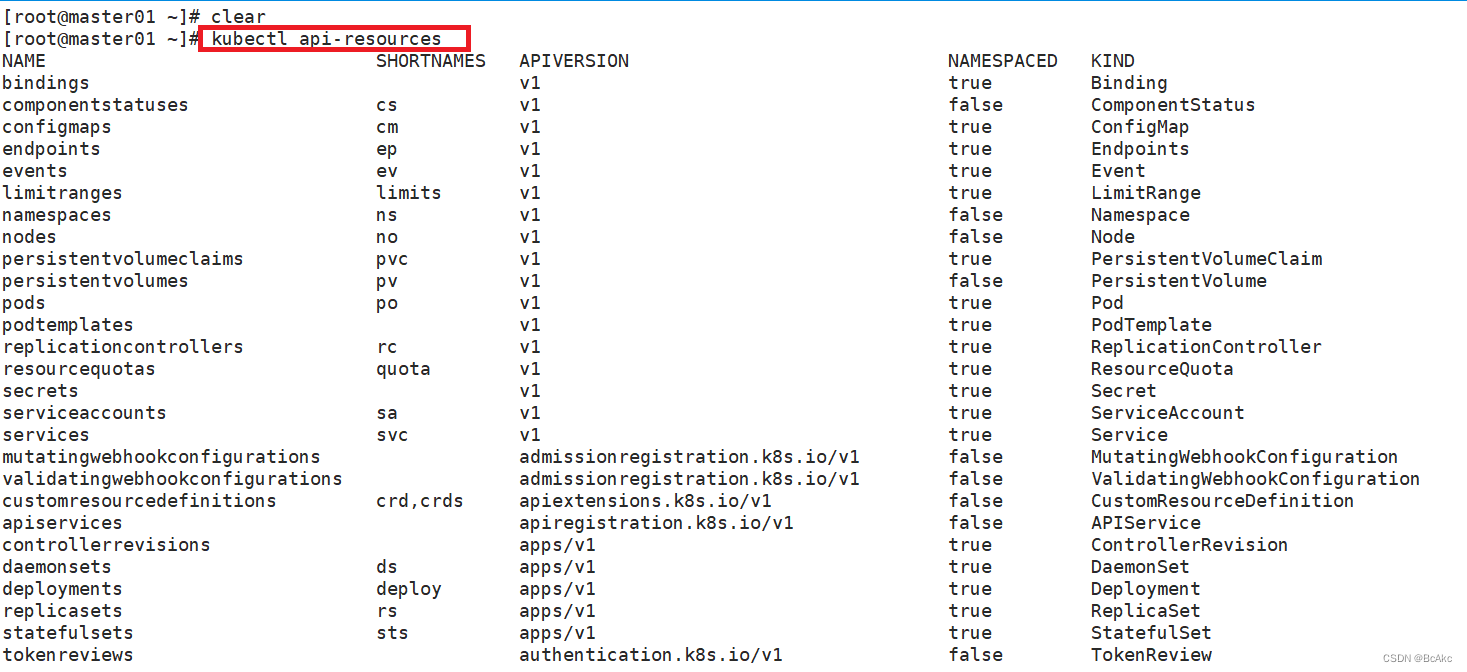Click the 'StatefulSet' kind

[x=1151, y=633]
